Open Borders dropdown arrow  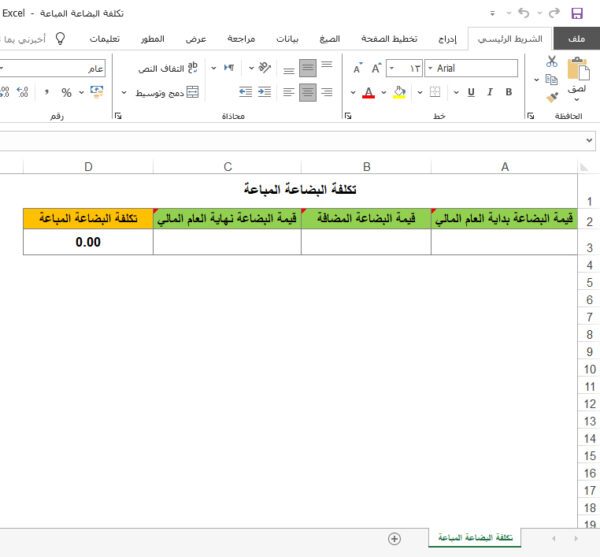coord(420,92)
